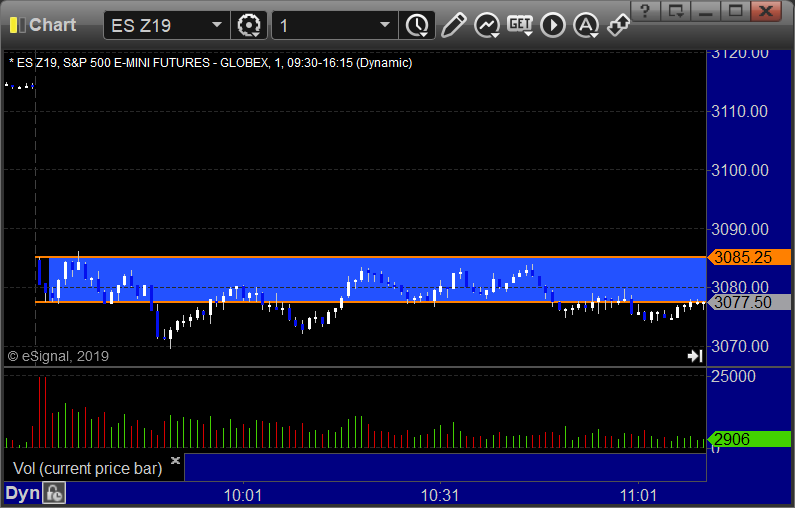Select the 'Vol (current price bar)' study label
The height and width of the screenshot is (508, 795).
point(88,468)
